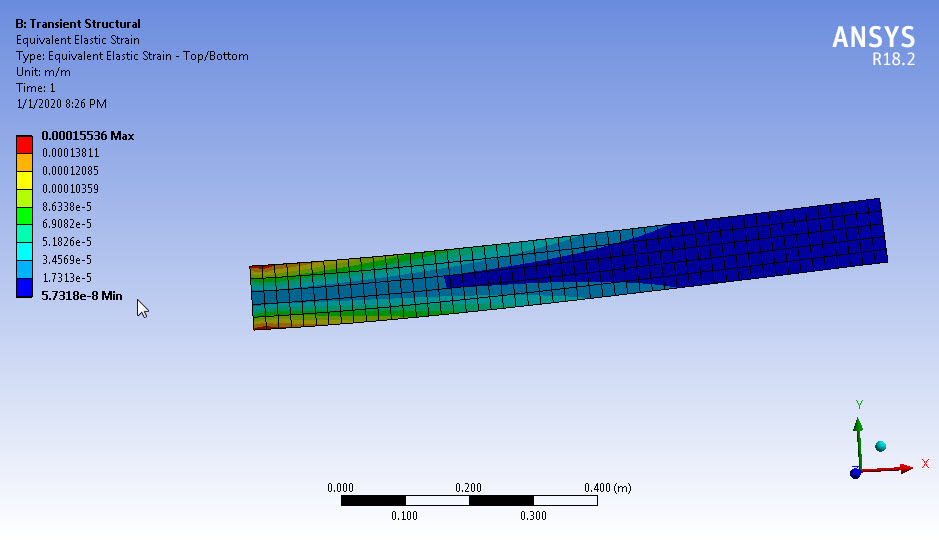Select the 5.7318e-8 Min legend value
Image resolution: width=939 pixels, height=540 pixels.
click(81, 296)
